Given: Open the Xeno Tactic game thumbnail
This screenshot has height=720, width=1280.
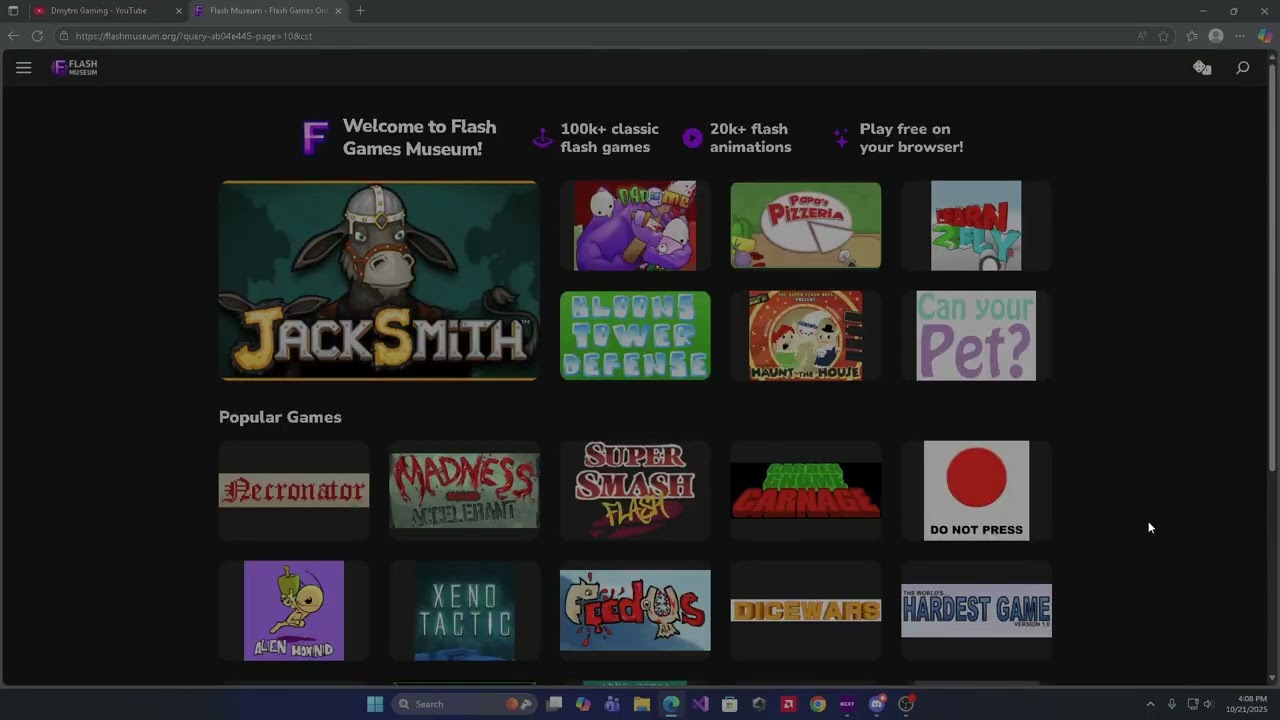Looking at the screenshot, I should coord(464,611).
